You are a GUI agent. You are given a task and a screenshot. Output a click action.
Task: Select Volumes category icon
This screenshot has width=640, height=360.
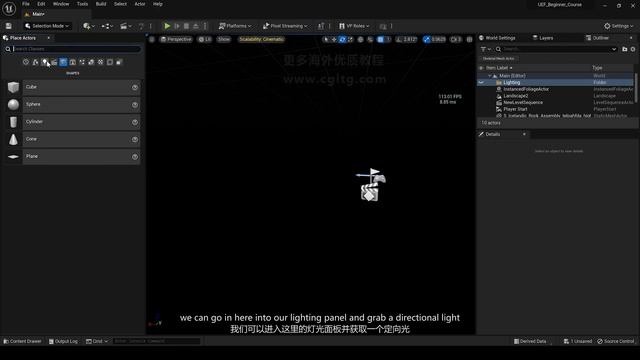click(x=110, y=62)
